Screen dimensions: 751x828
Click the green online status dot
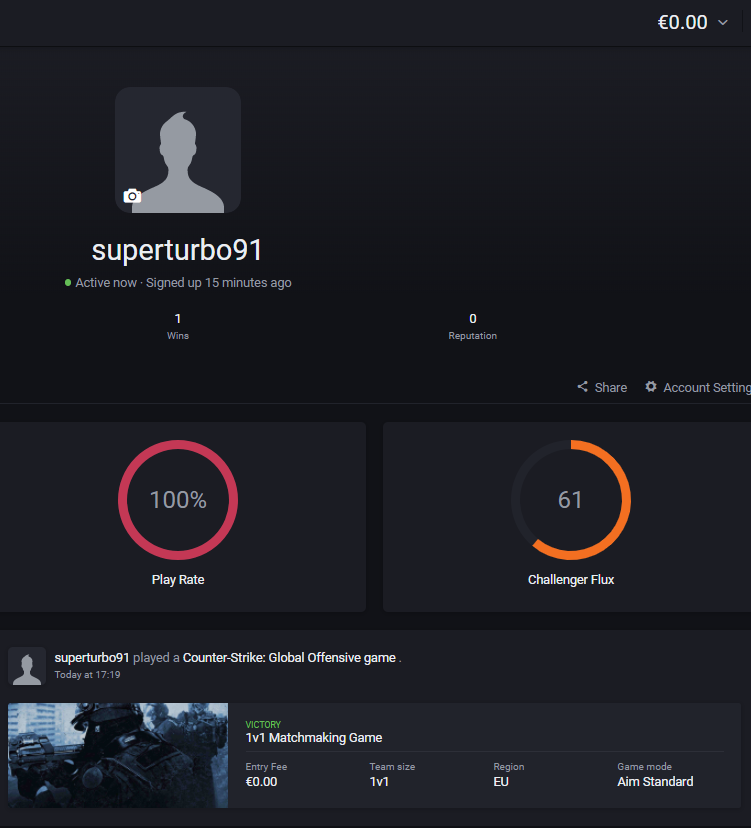point(68,283)
